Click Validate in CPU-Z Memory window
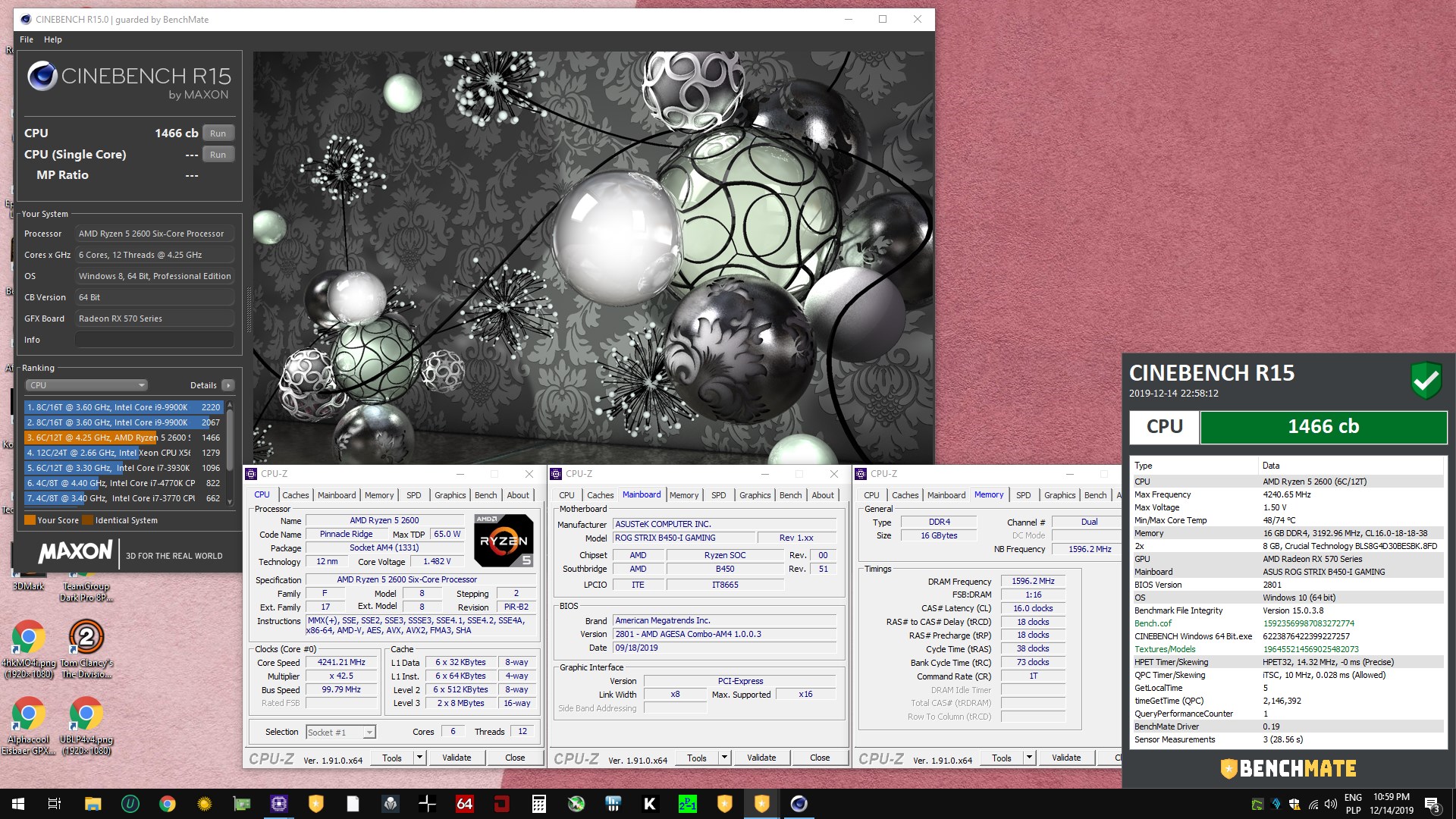 click(x=1066, y=758)
